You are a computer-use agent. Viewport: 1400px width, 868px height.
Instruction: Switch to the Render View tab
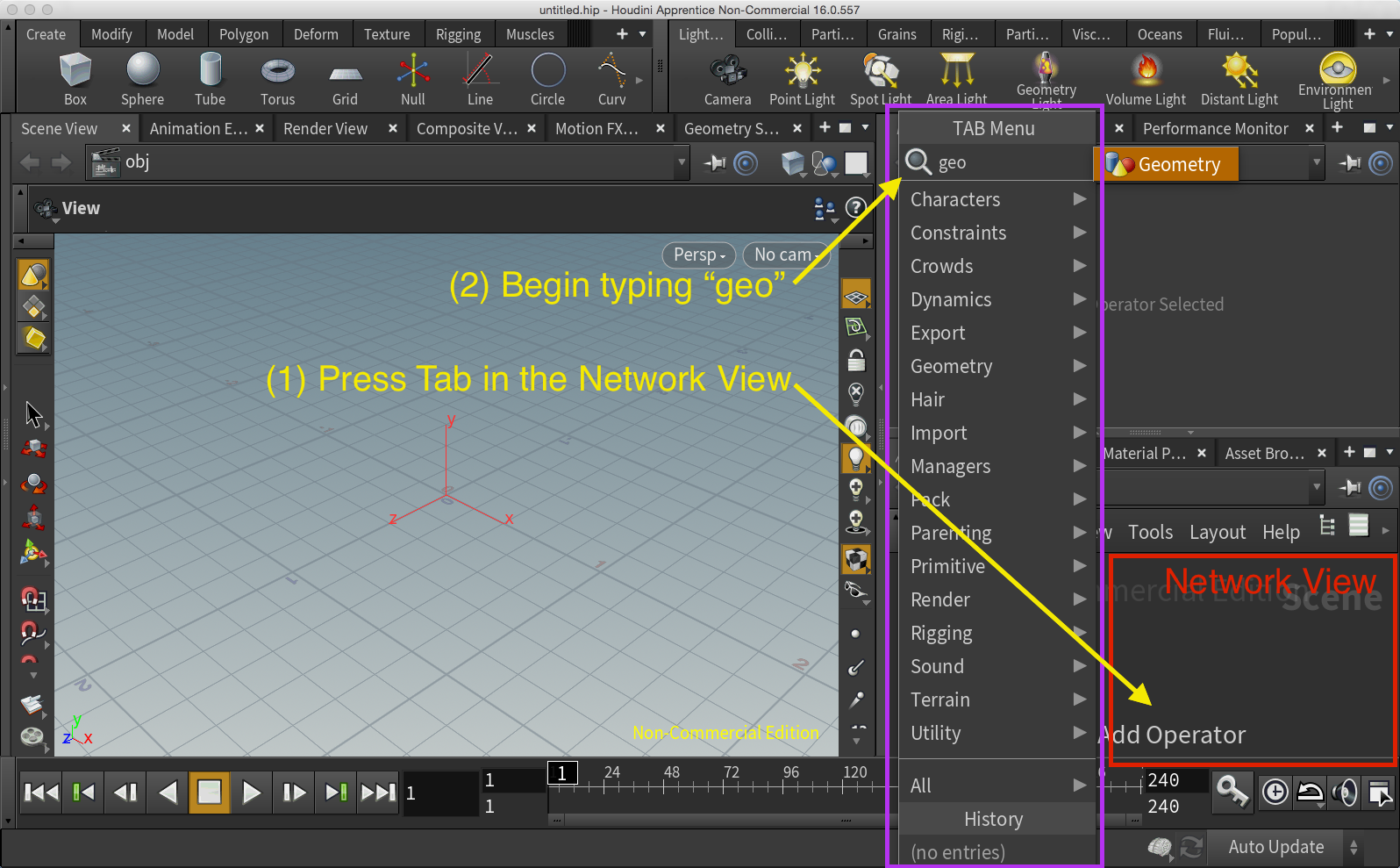pos(325,129)
